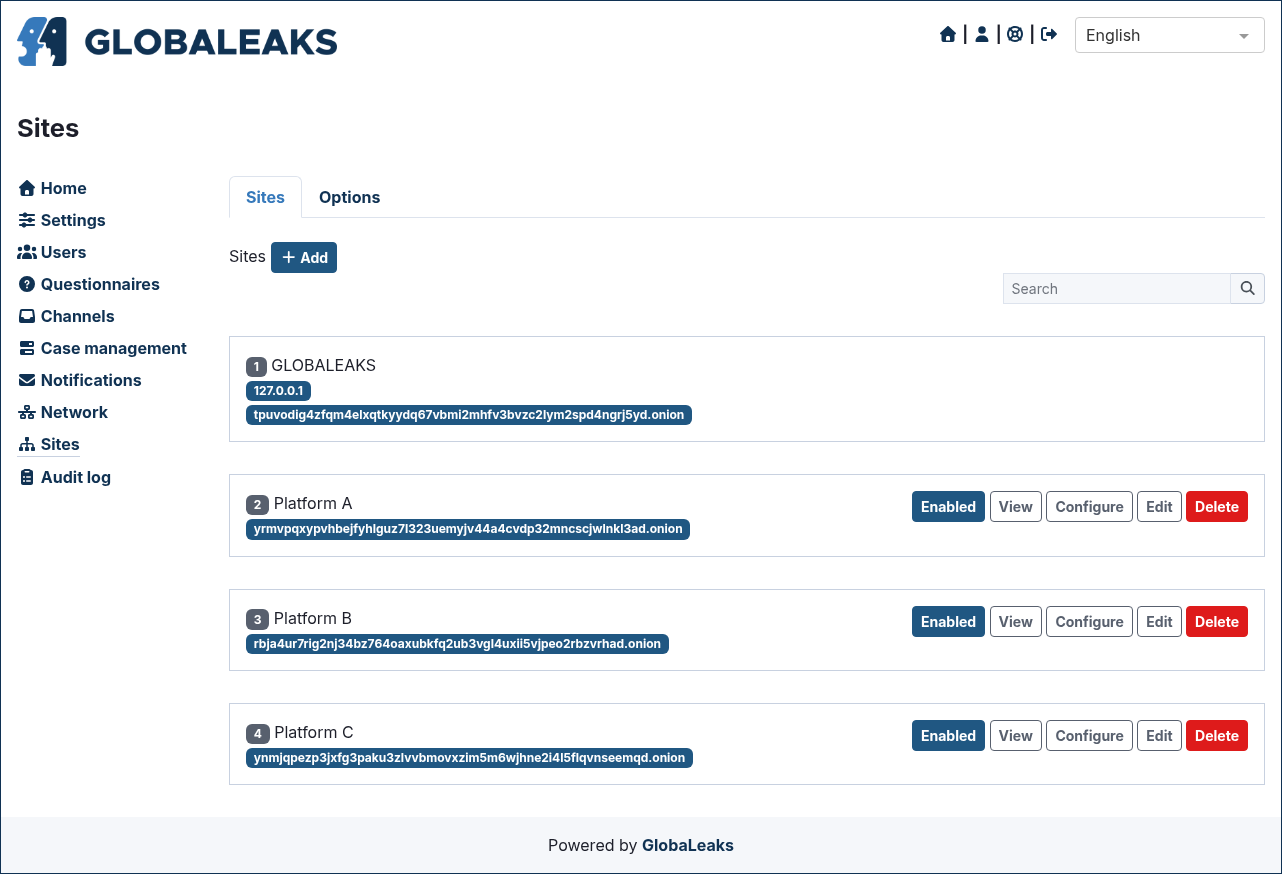Click Configure for Platform B
This screenshot has height=874, width=1282.
pos(1089,621)
